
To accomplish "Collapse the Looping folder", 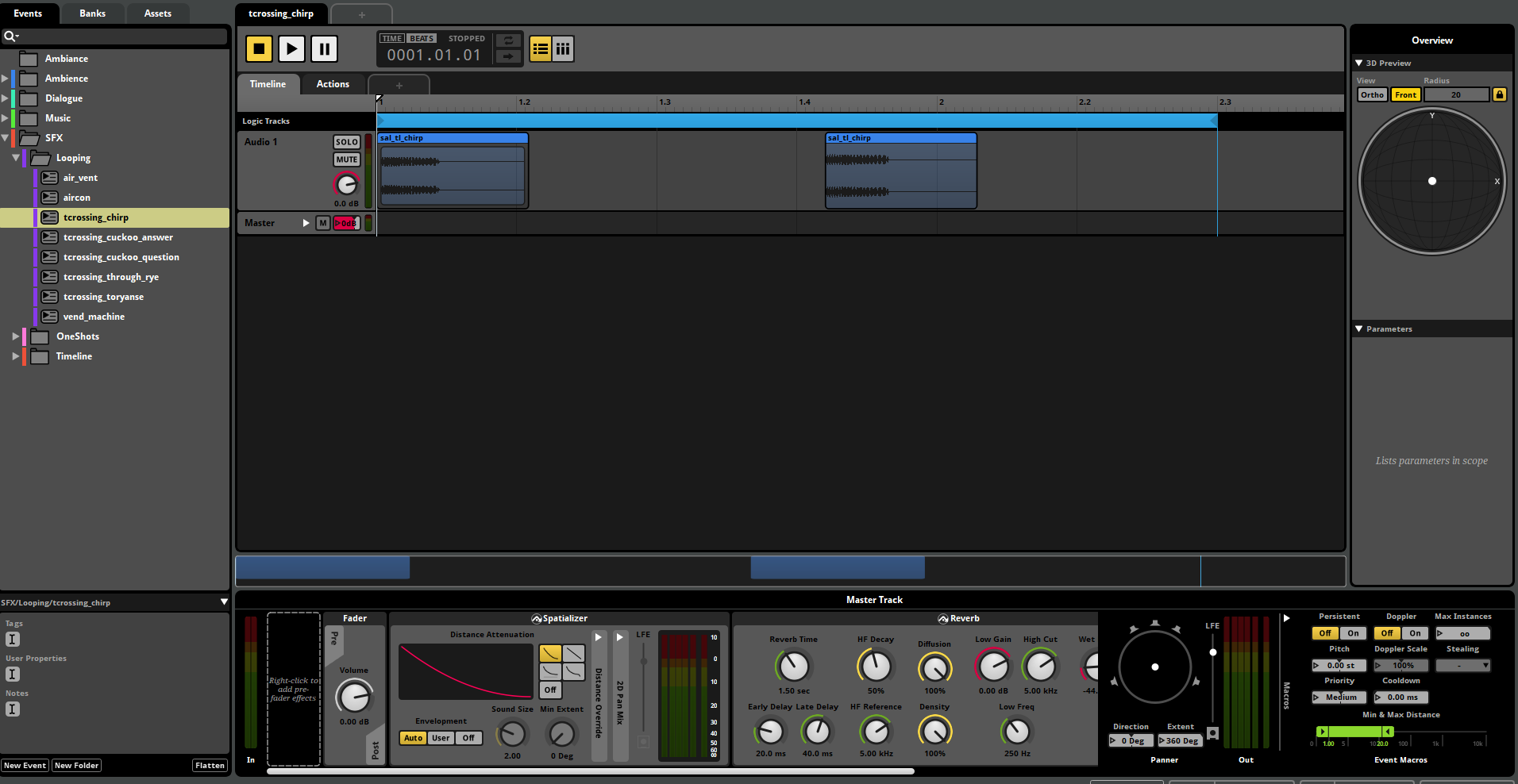I will coord(16,158).
